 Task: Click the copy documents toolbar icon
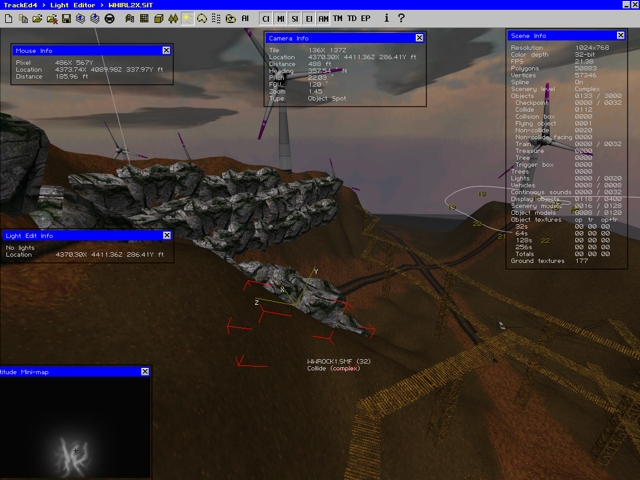(x=23, y=18)
